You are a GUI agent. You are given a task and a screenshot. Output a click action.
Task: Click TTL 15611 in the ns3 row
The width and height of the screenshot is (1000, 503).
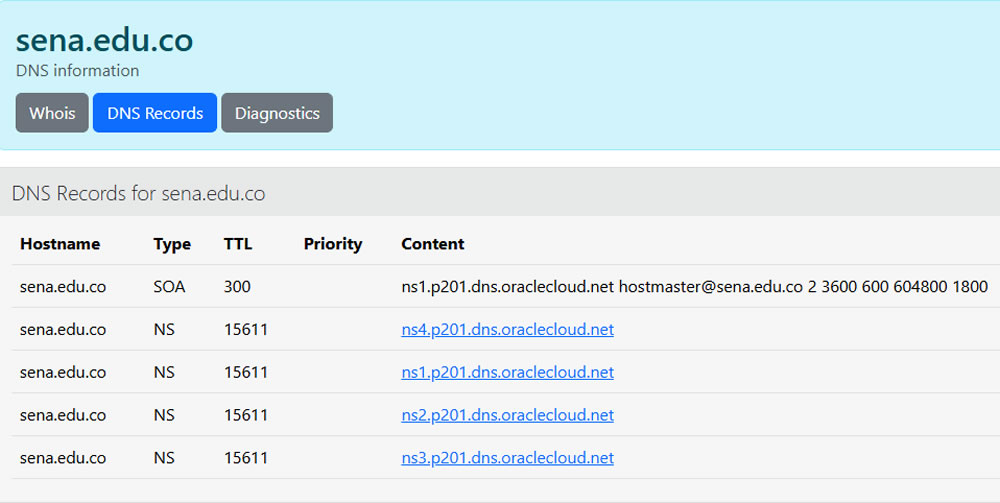246,458
